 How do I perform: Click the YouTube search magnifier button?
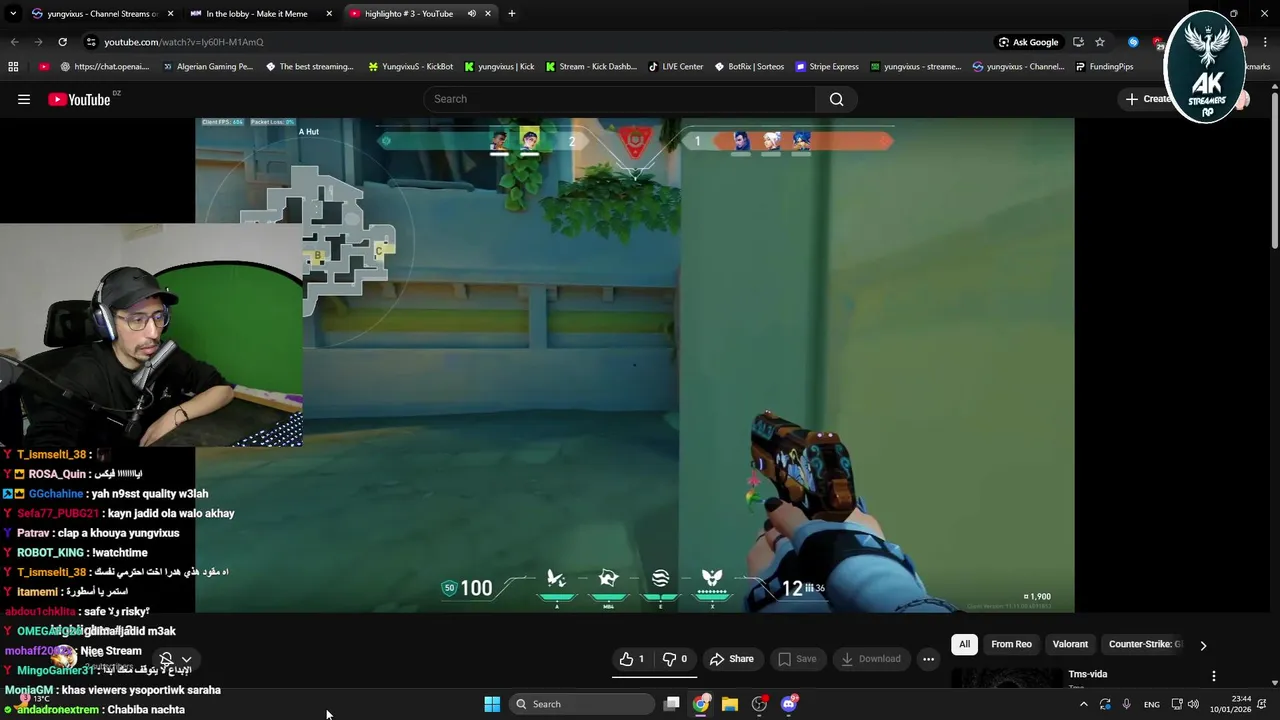tap(836, 99)
